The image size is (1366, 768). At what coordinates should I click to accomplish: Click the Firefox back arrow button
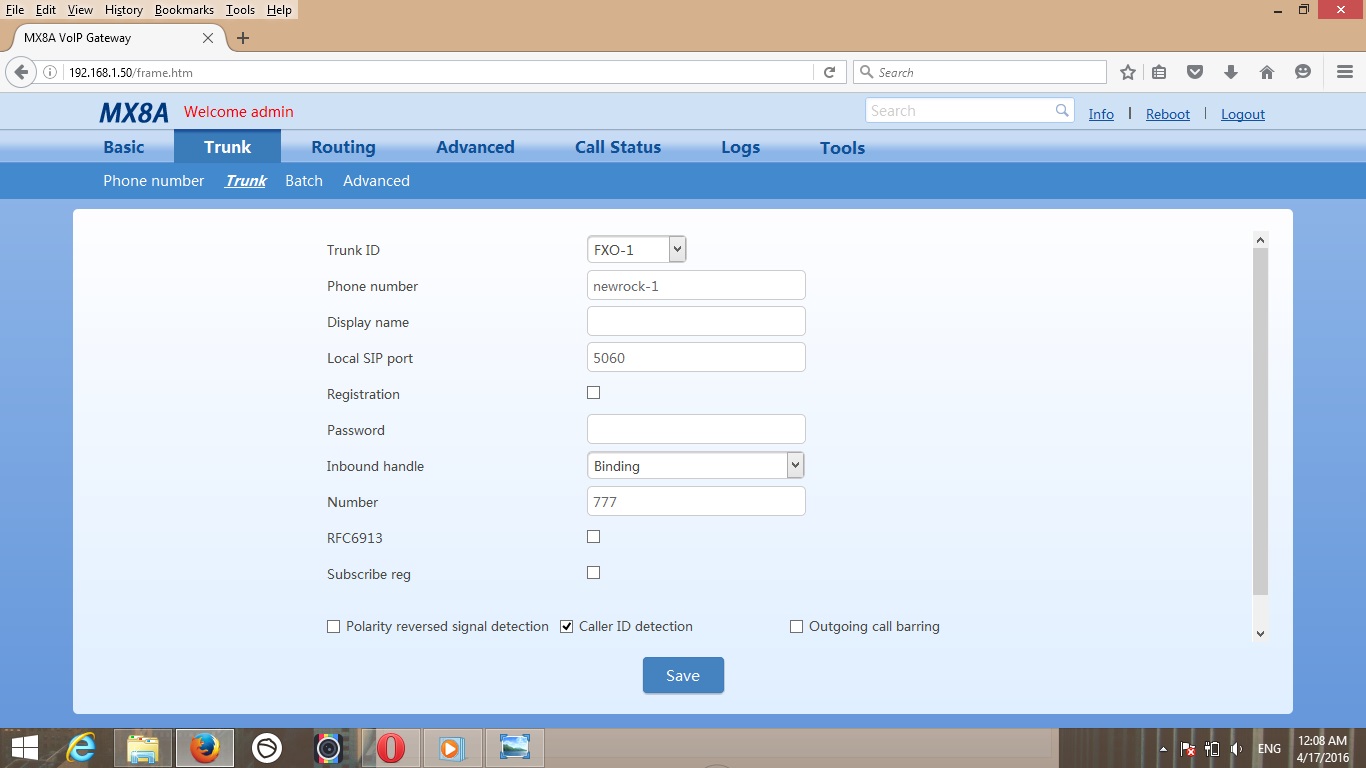click(x=21, y=72)
